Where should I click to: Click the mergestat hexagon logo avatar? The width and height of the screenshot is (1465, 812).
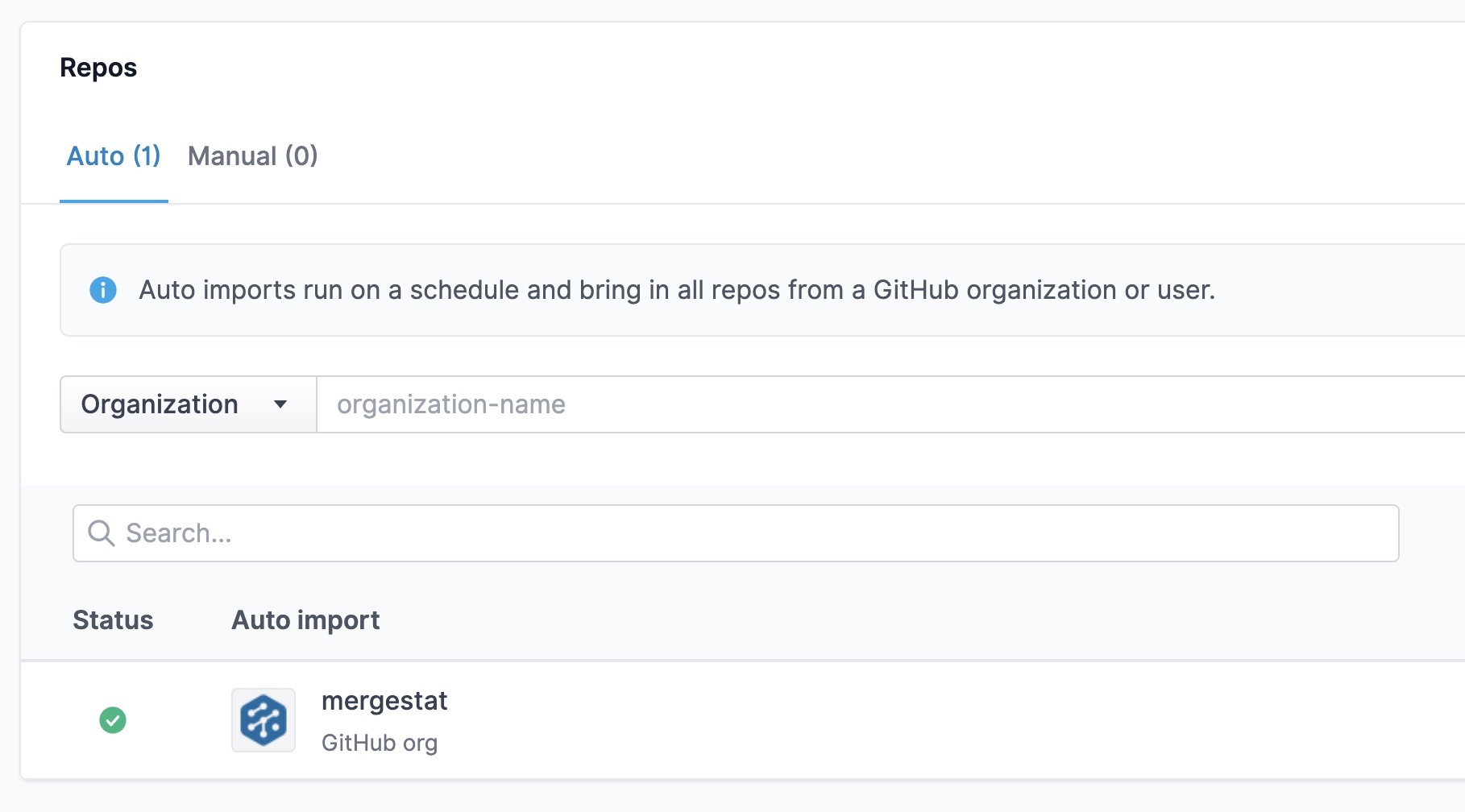click(x=264, y=720)
